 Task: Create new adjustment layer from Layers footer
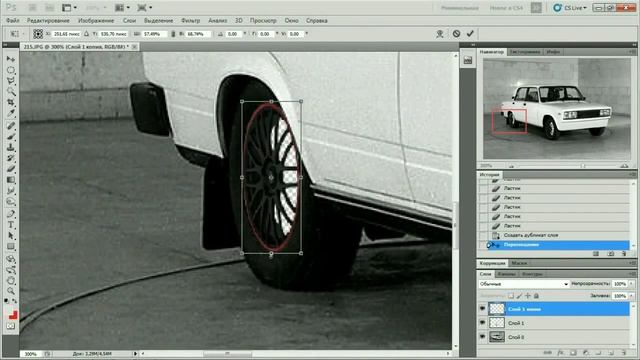586,352
